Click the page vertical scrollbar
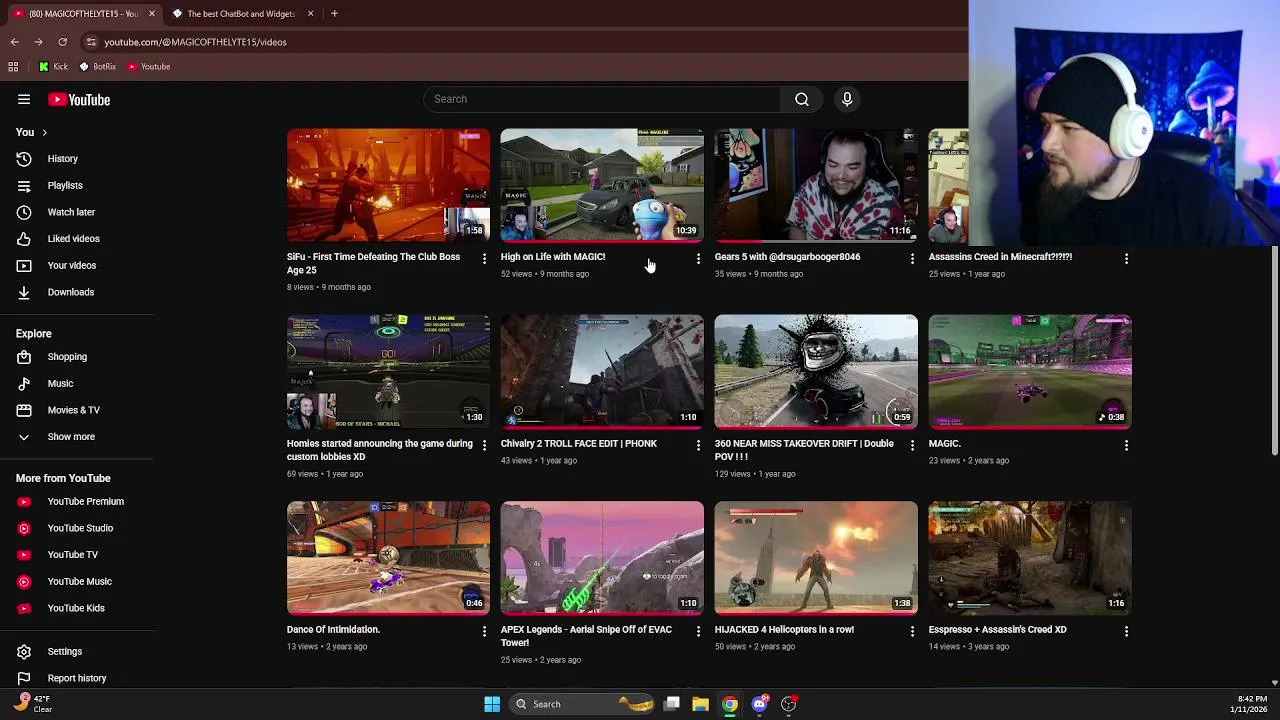1280x720 pixels. pos(1274,350)
